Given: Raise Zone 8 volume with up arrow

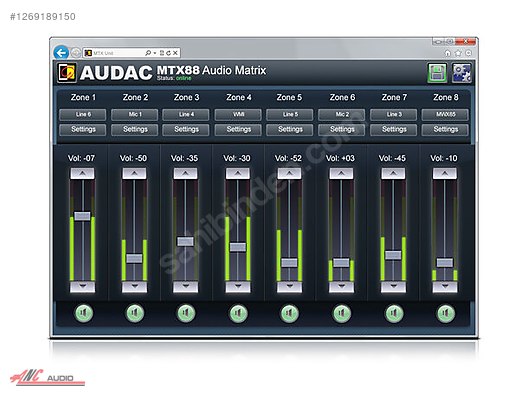Looking at the screenshot, I should (445, 173).
